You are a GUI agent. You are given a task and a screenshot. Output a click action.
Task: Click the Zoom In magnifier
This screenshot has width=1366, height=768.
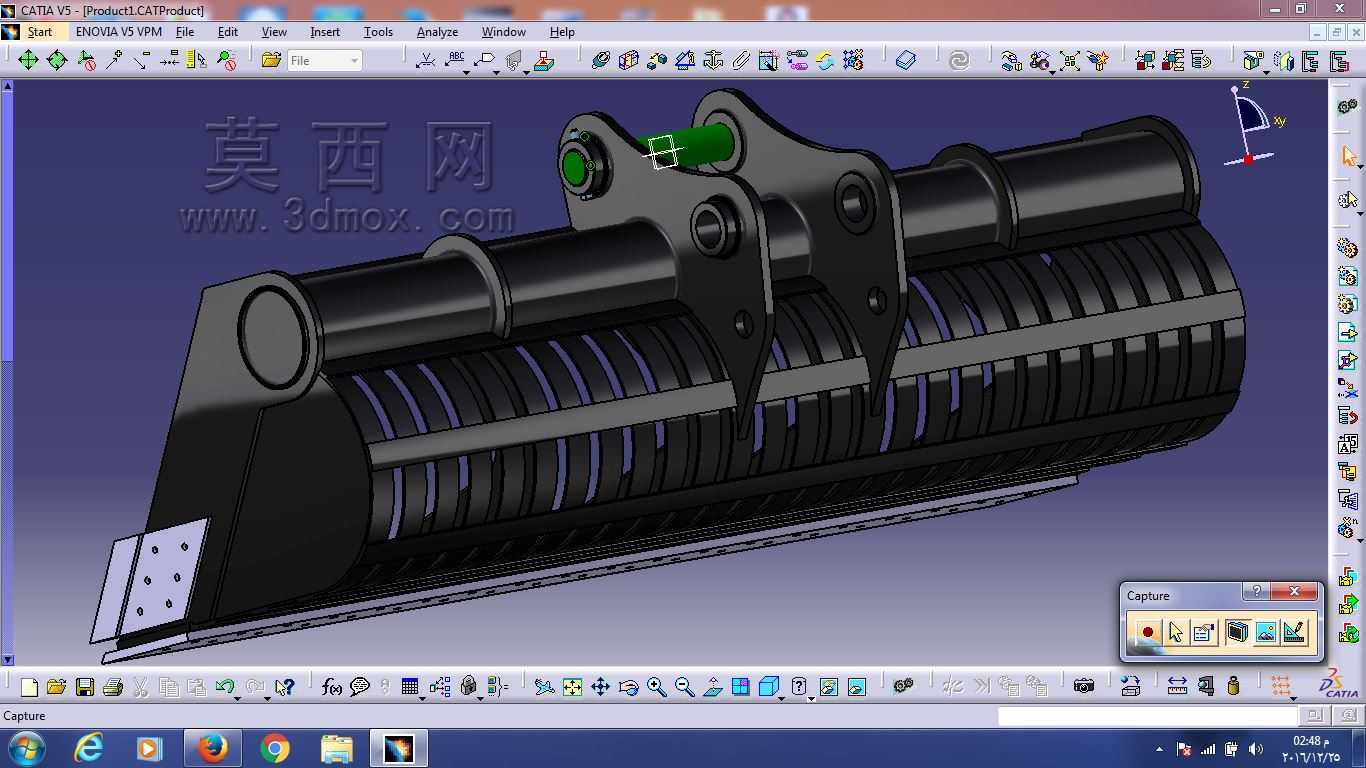pos(656,687)
